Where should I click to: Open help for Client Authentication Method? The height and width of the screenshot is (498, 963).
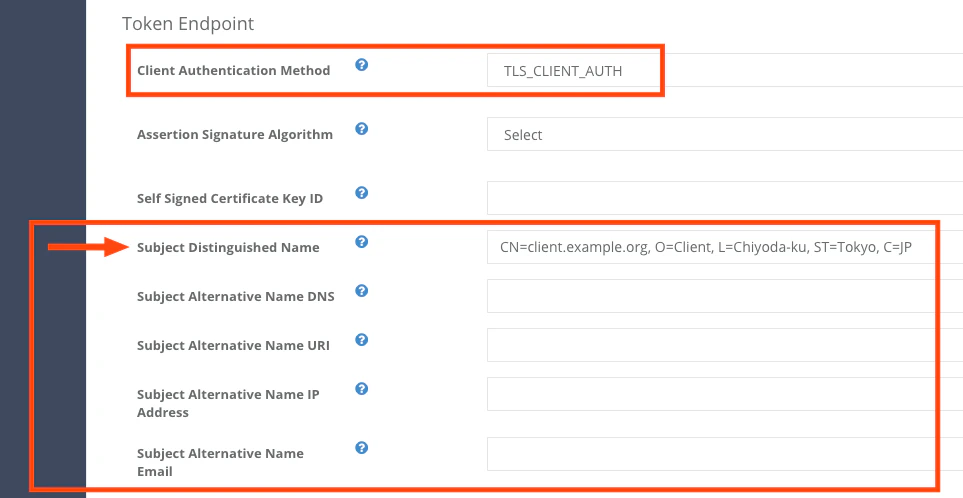[x=362, y=64]
